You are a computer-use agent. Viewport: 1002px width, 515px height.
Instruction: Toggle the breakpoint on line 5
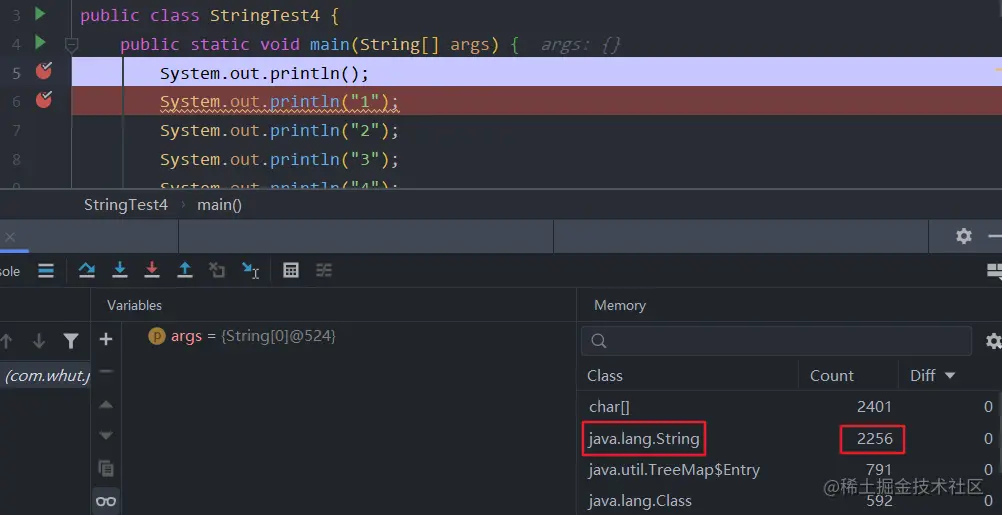point(43,71)
